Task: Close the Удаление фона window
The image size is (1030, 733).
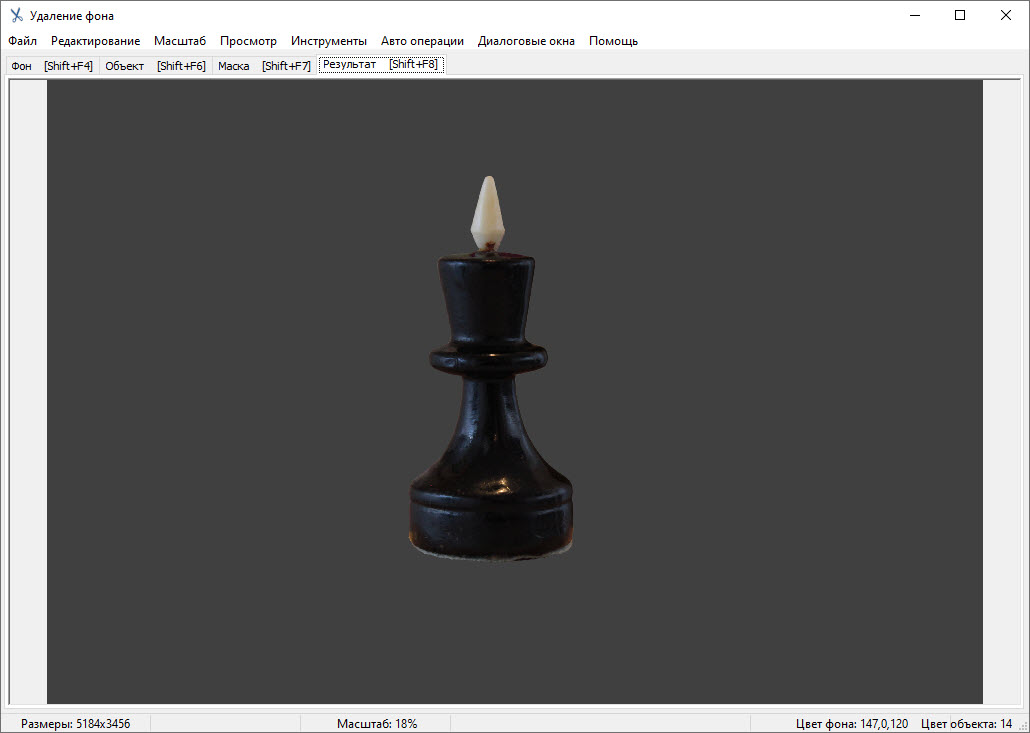Action: point(1006,15)
